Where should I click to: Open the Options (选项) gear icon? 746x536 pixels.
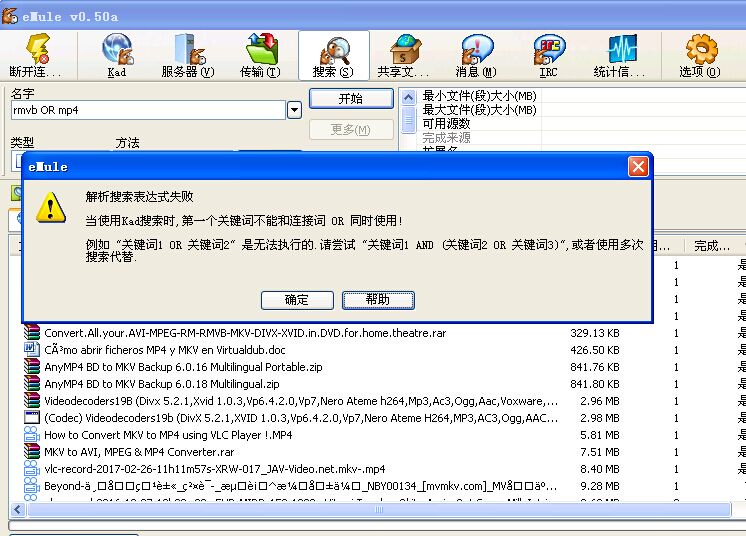[700, 49]
